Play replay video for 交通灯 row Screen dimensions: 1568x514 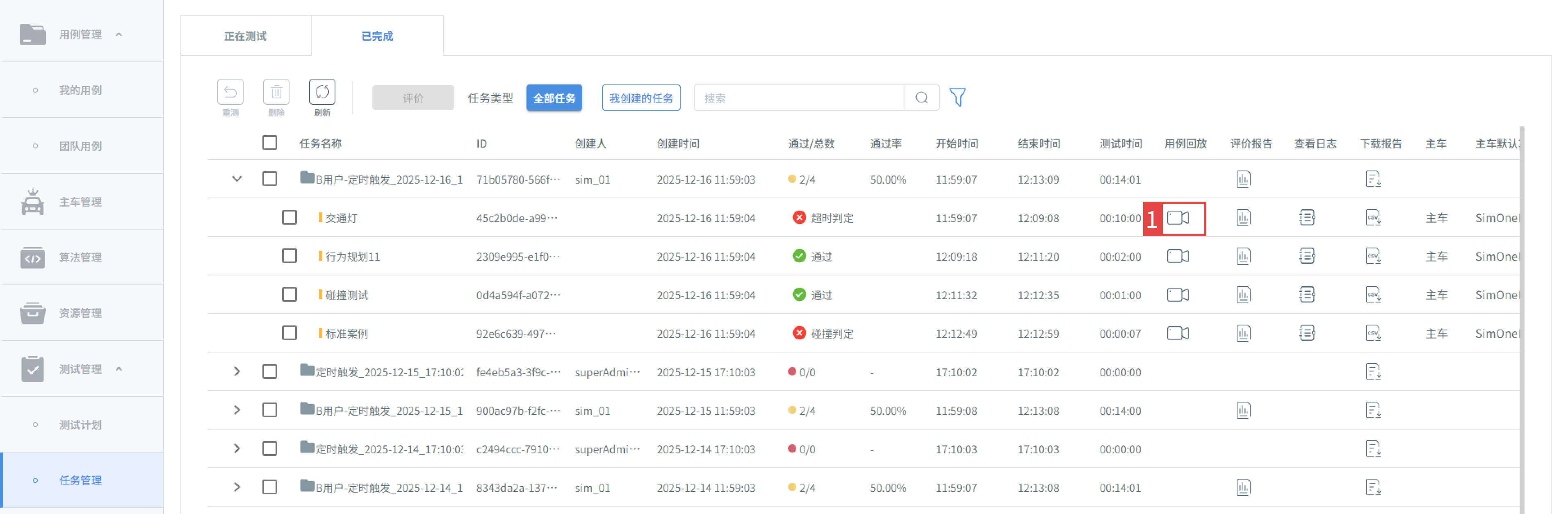1178,218
